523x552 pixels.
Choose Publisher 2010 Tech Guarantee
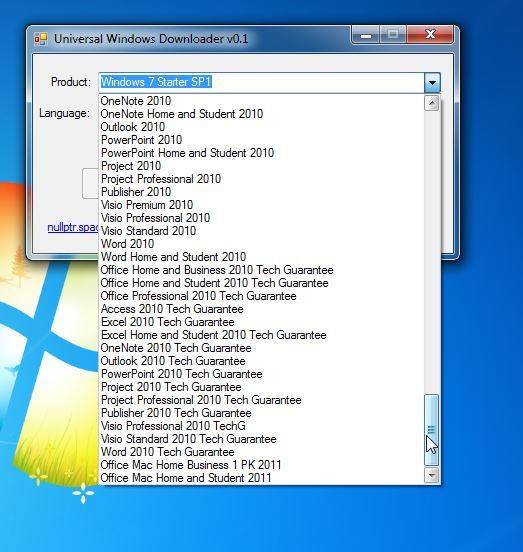[262, 413]
